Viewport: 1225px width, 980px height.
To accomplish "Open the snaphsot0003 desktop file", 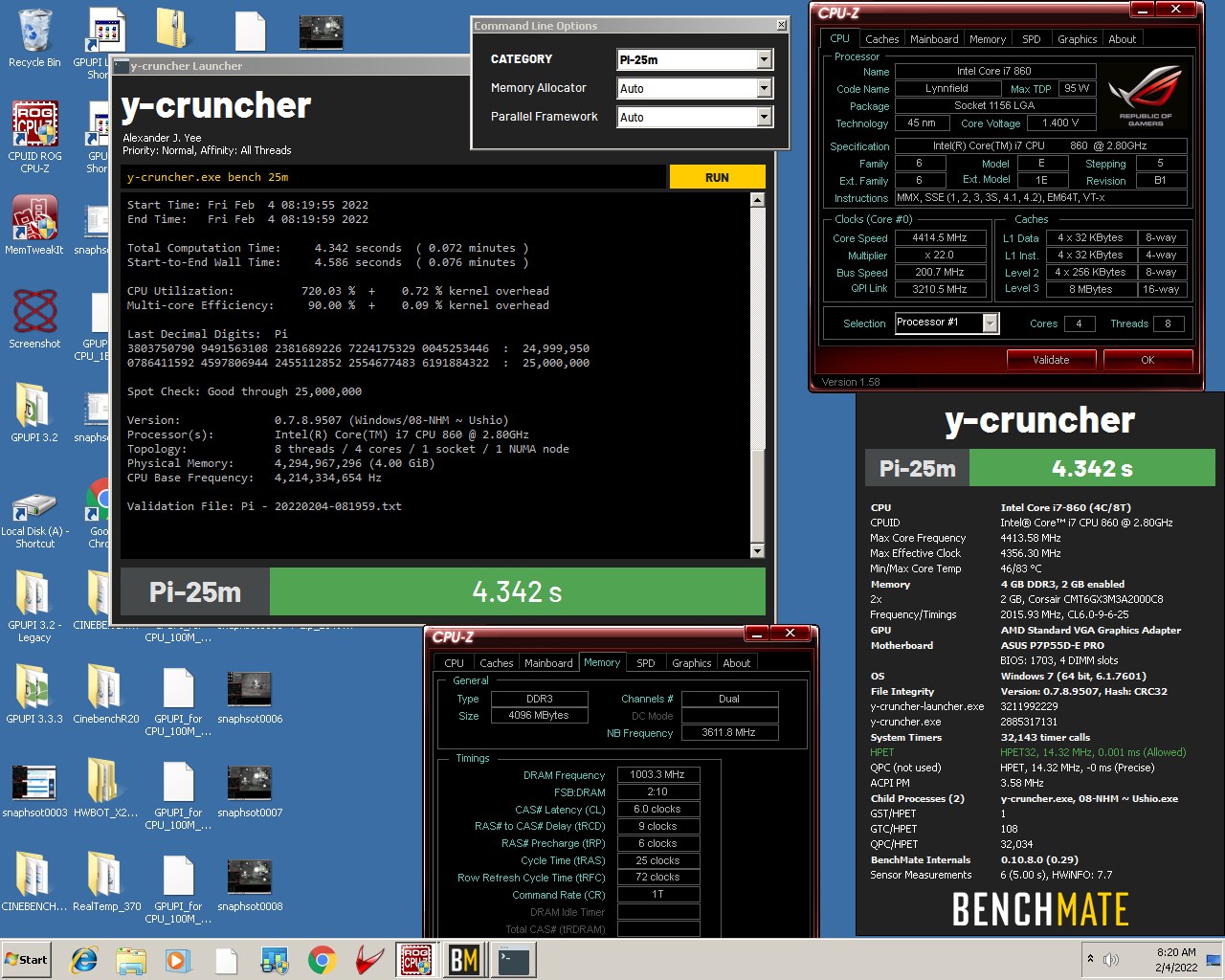I will (x=34, y=791).
